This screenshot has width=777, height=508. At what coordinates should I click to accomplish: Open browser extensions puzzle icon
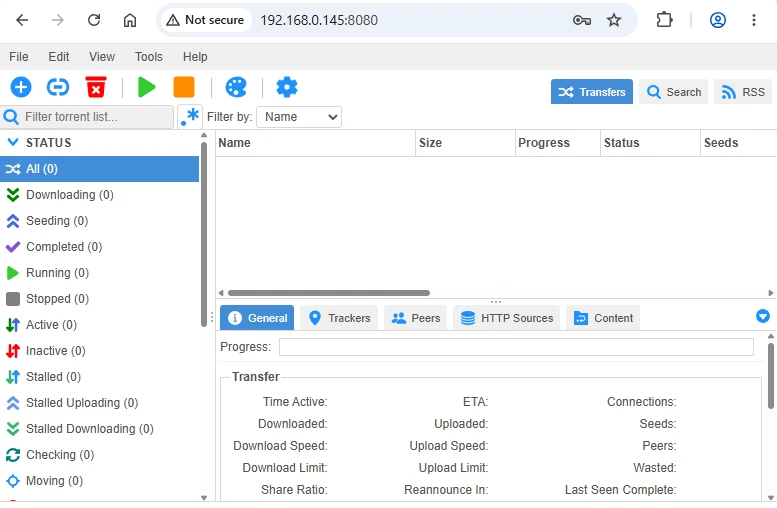tap(664, 20)
